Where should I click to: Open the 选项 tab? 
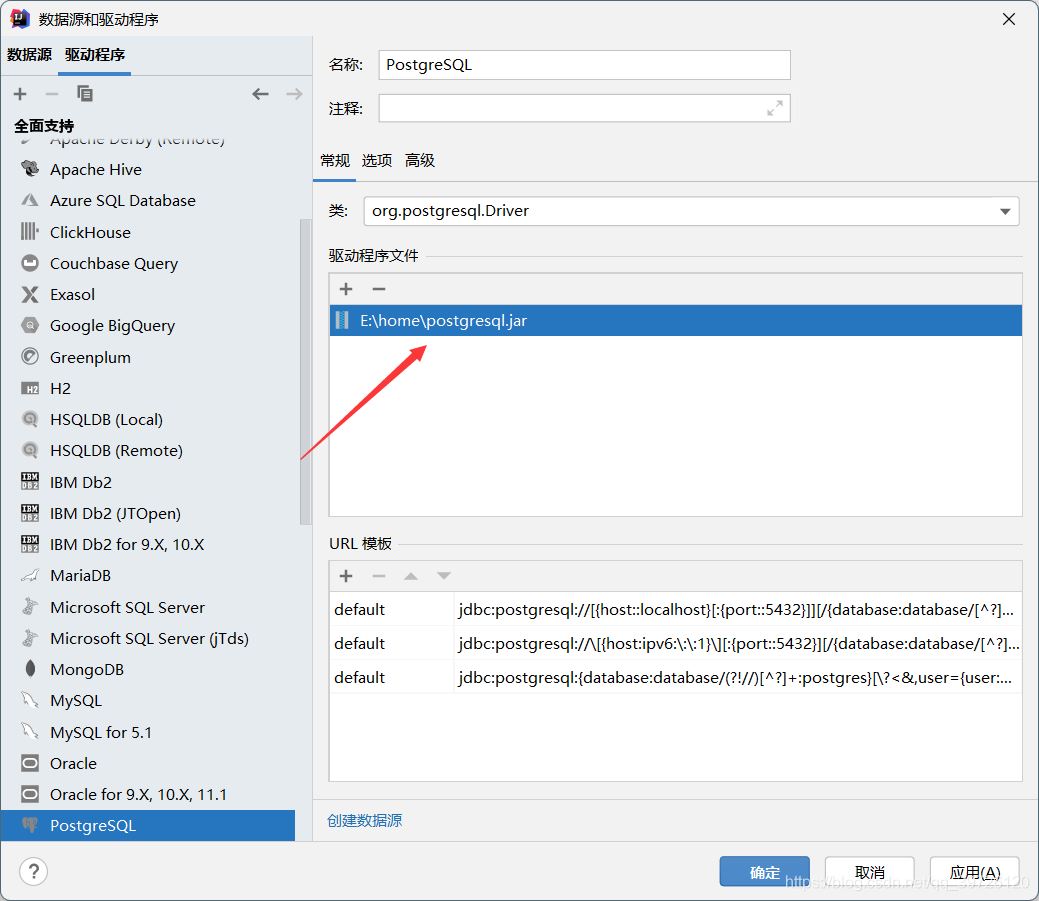377,160
